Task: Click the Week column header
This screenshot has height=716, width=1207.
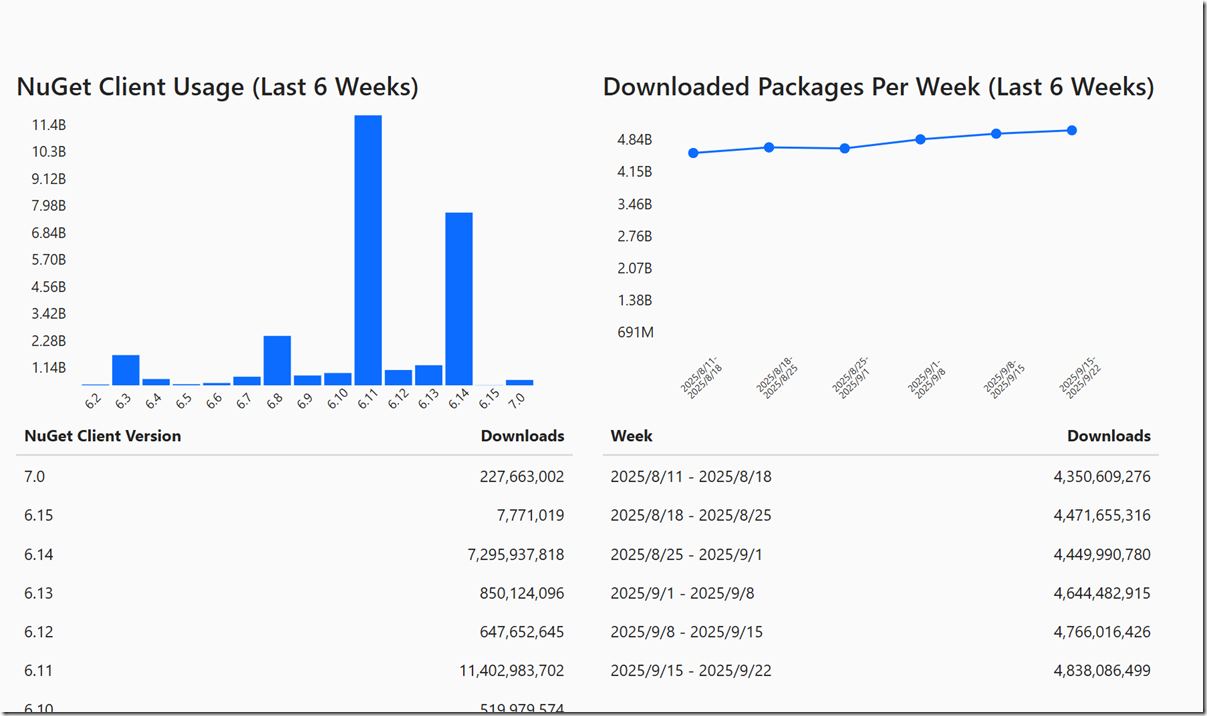Action: 632,436
